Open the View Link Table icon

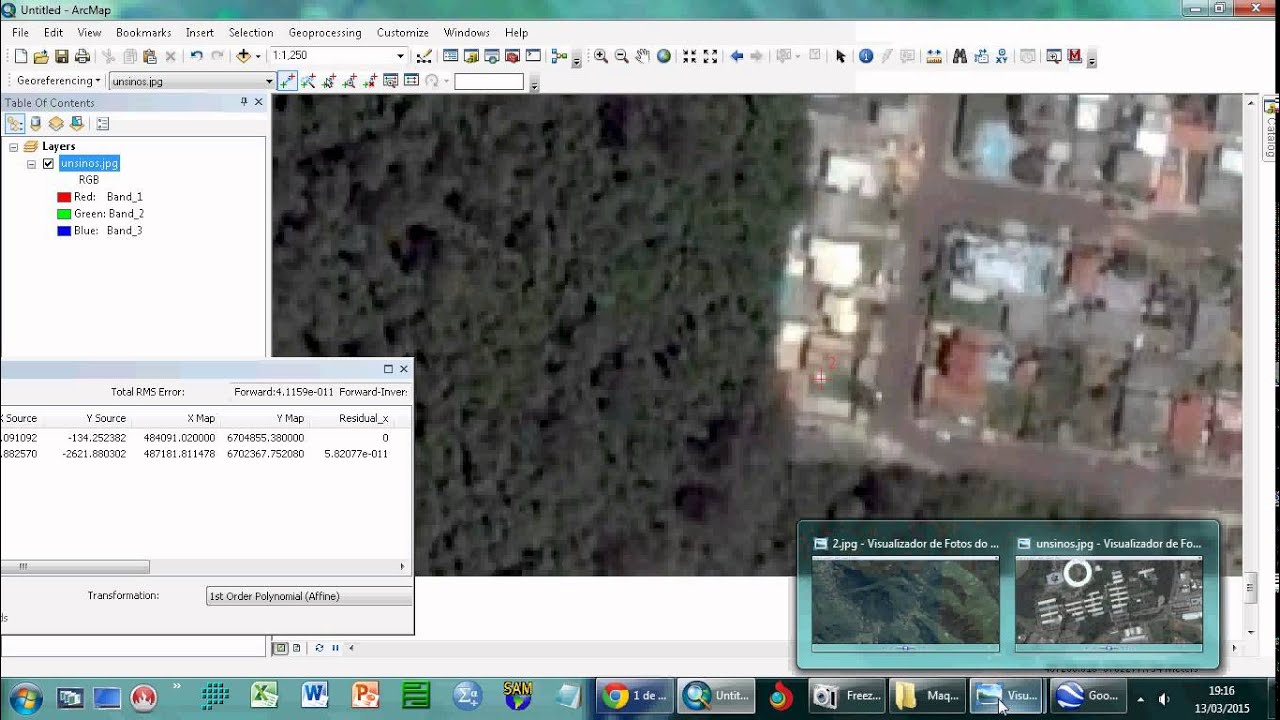click(x=411, y=81)
